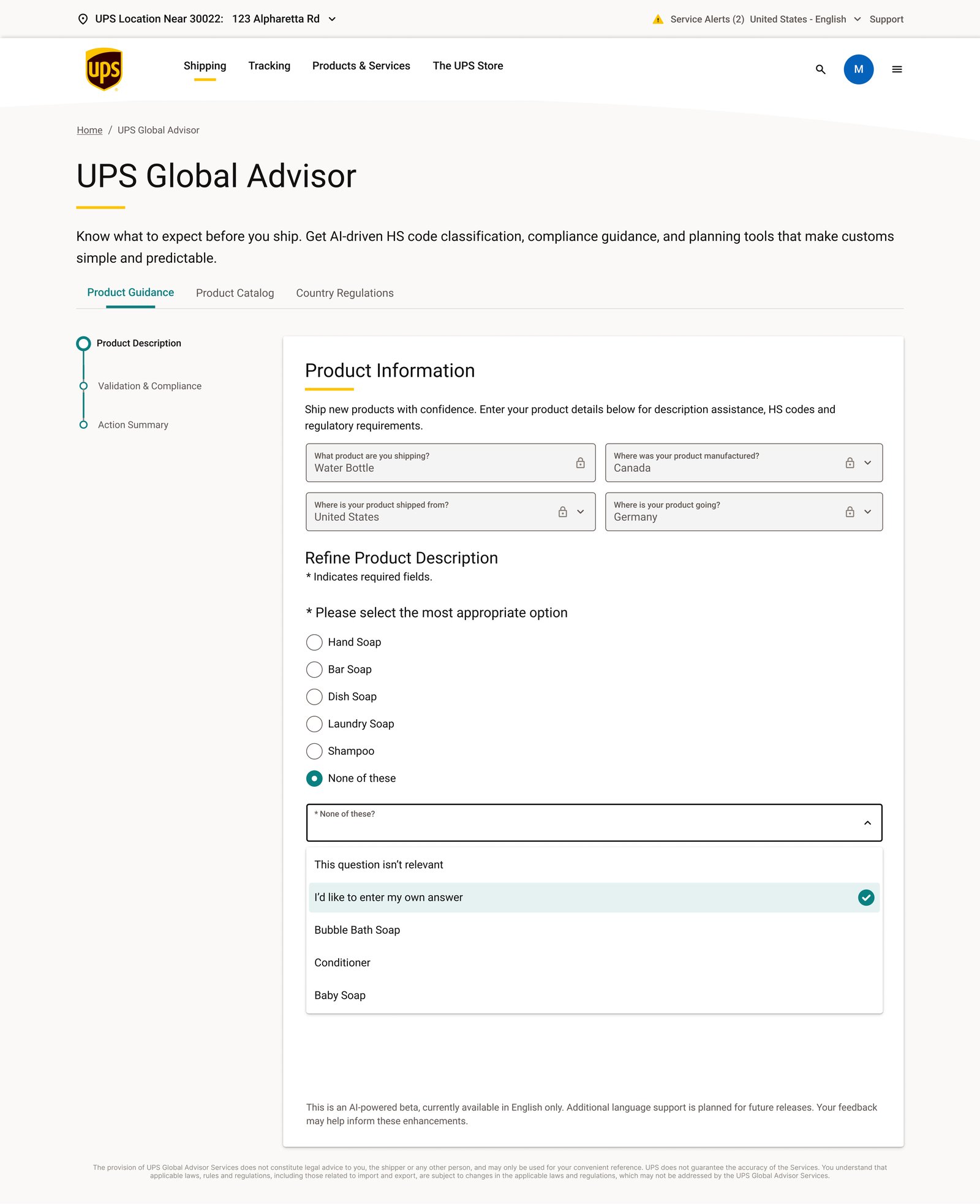Choose Bubble Bath Soap option

coord(594,930)
